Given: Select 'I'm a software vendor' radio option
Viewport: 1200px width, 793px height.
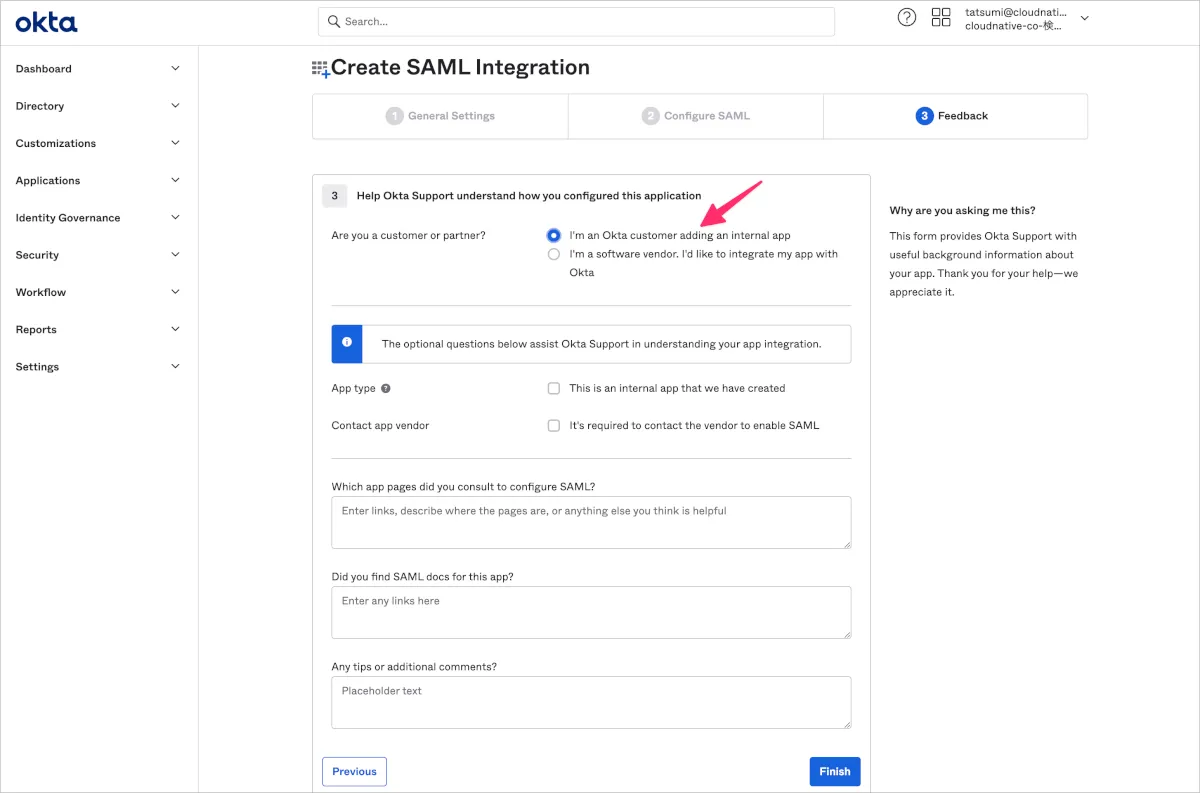Looking at the screenshot, I should 554,254.
